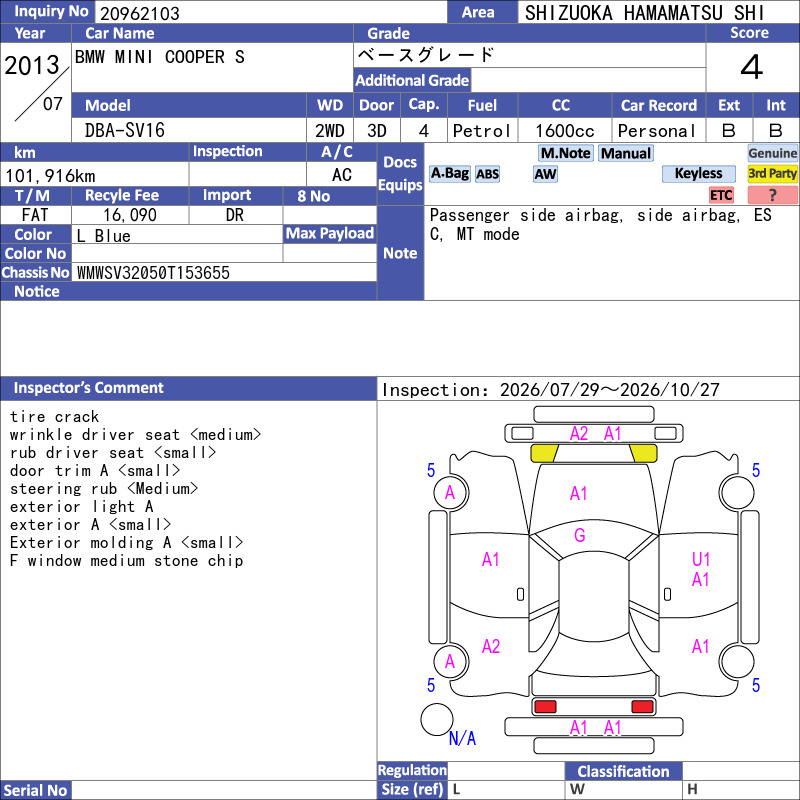Click area value SHIZUOKA HAMAMATSU SHI
Image resolution: width=800 pixels, height=800 pixels.
tap(645, 13)
